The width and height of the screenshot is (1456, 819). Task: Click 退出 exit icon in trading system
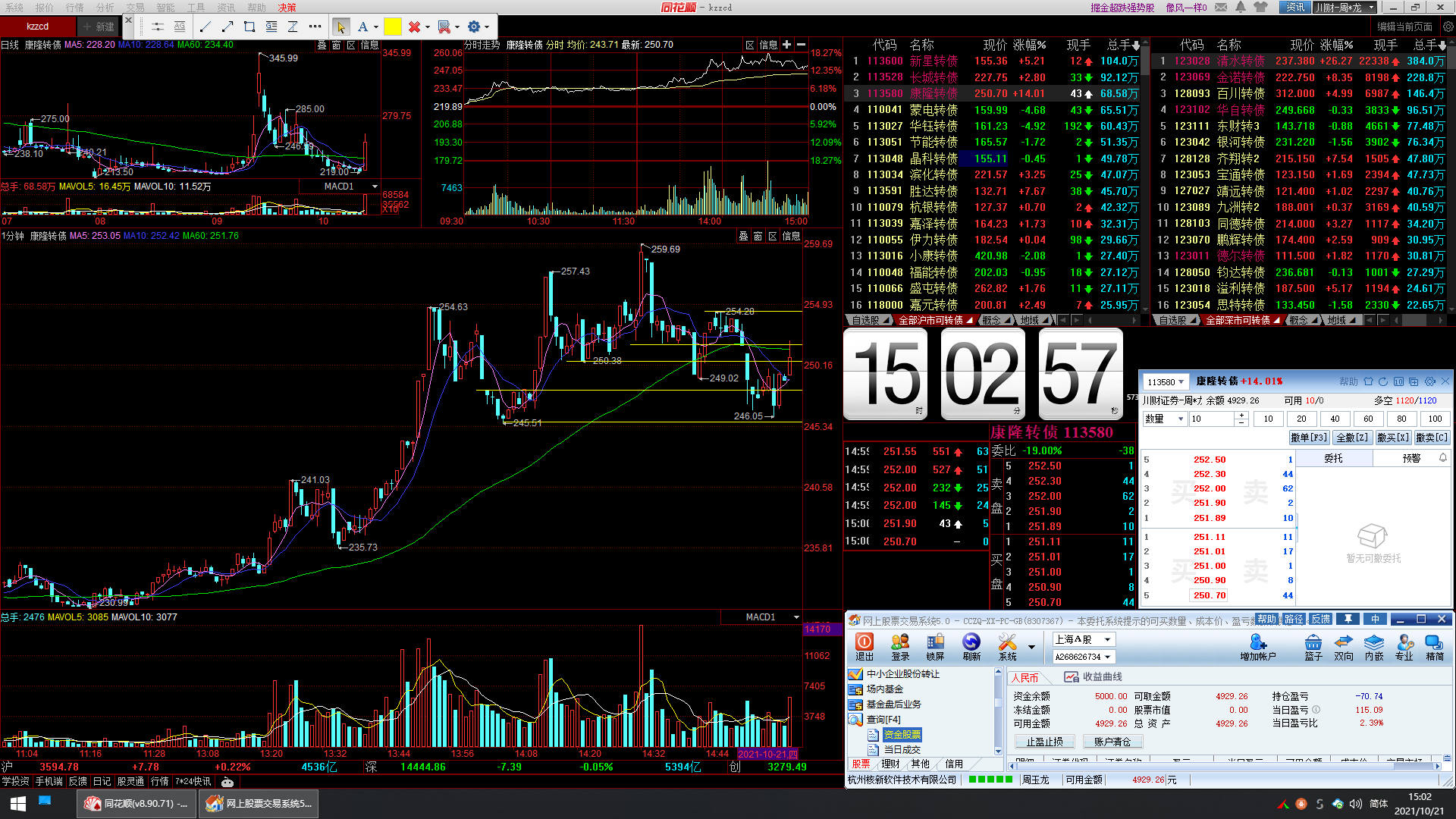coord(864,647)
